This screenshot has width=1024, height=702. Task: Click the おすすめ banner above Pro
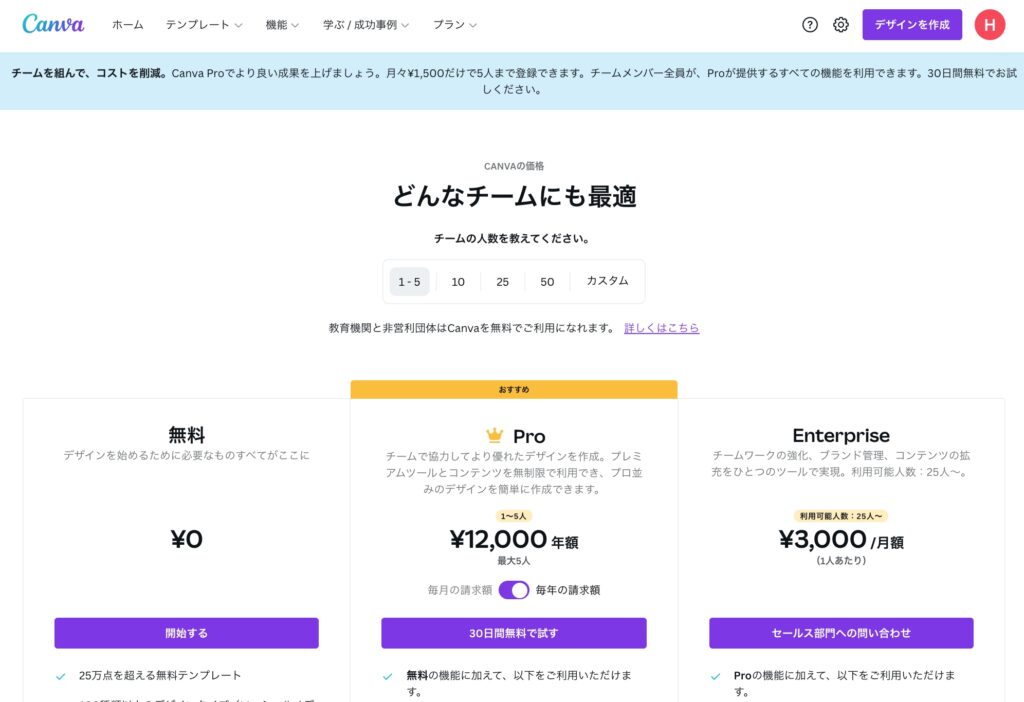tap(514, 389)
